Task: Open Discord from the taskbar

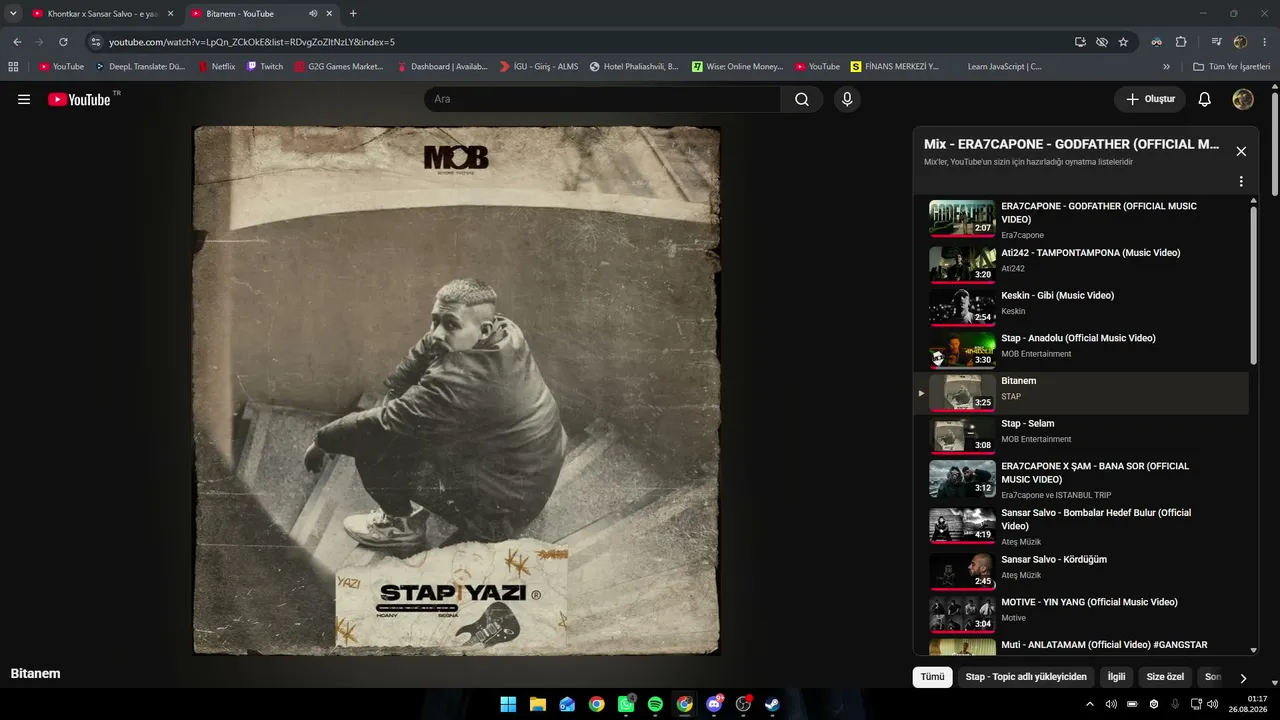Action: (714, 704)
